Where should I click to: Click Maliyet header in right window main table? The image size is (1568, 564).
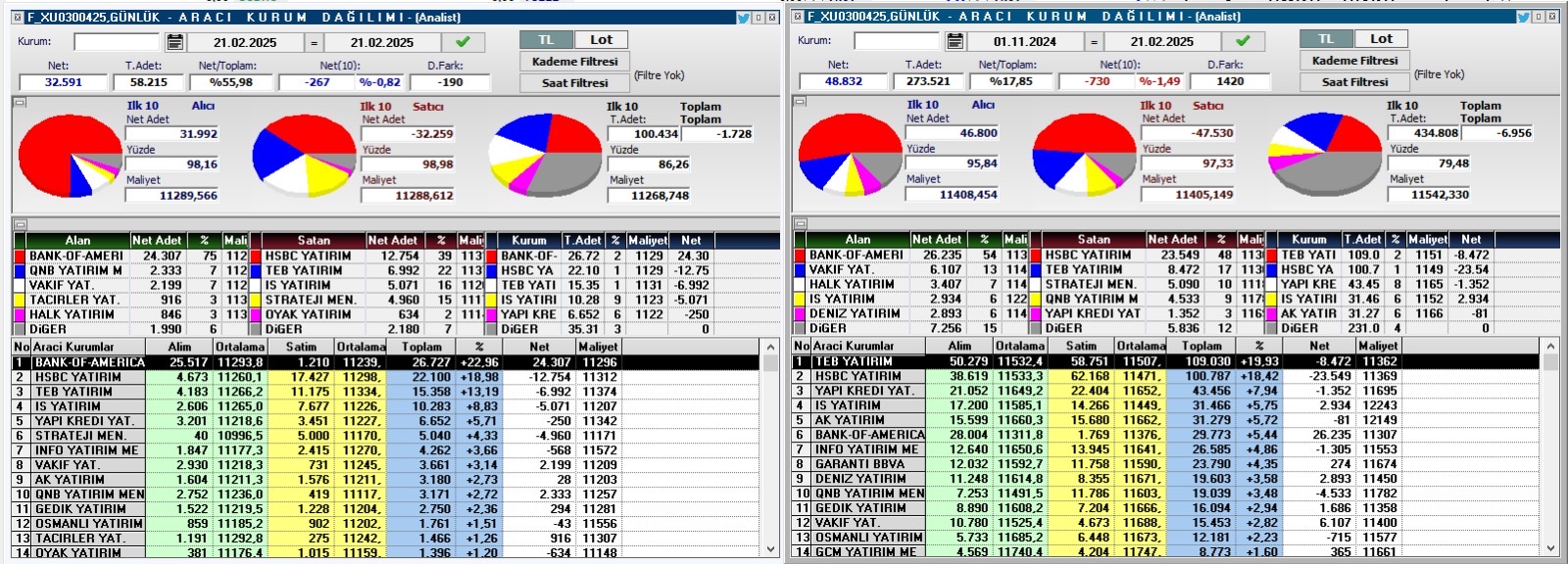[x=1378, y=346]
